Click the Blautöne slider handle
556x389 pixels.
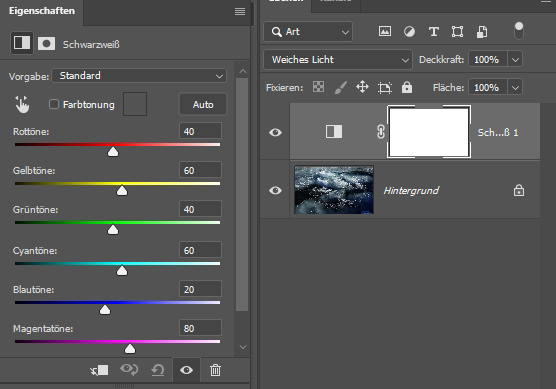[x=105, y=310]
